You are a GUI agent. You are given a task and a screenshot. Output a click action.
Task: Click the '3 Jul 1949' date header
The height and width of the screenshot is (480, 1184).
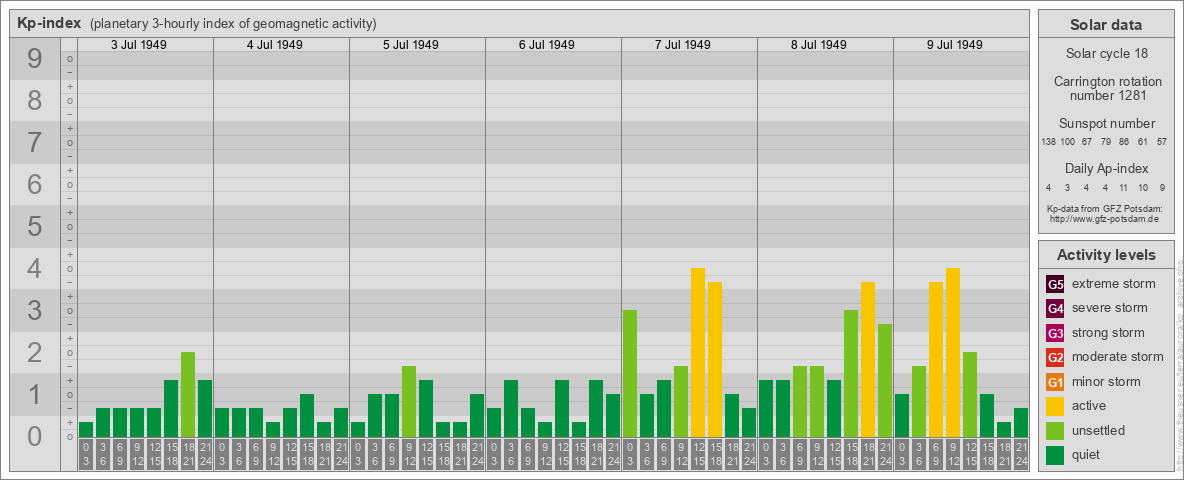click(x=139, y=45)
